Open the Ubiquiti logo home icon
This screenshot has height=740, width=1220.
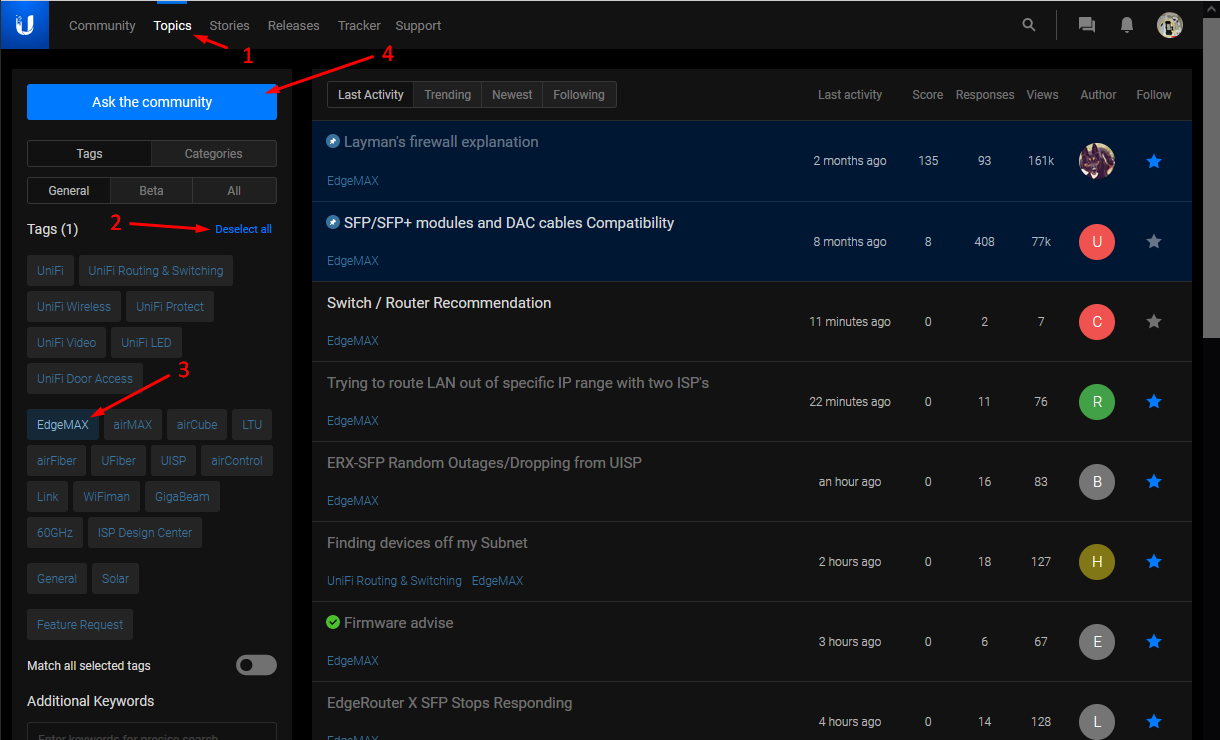[x=25, y=25]
